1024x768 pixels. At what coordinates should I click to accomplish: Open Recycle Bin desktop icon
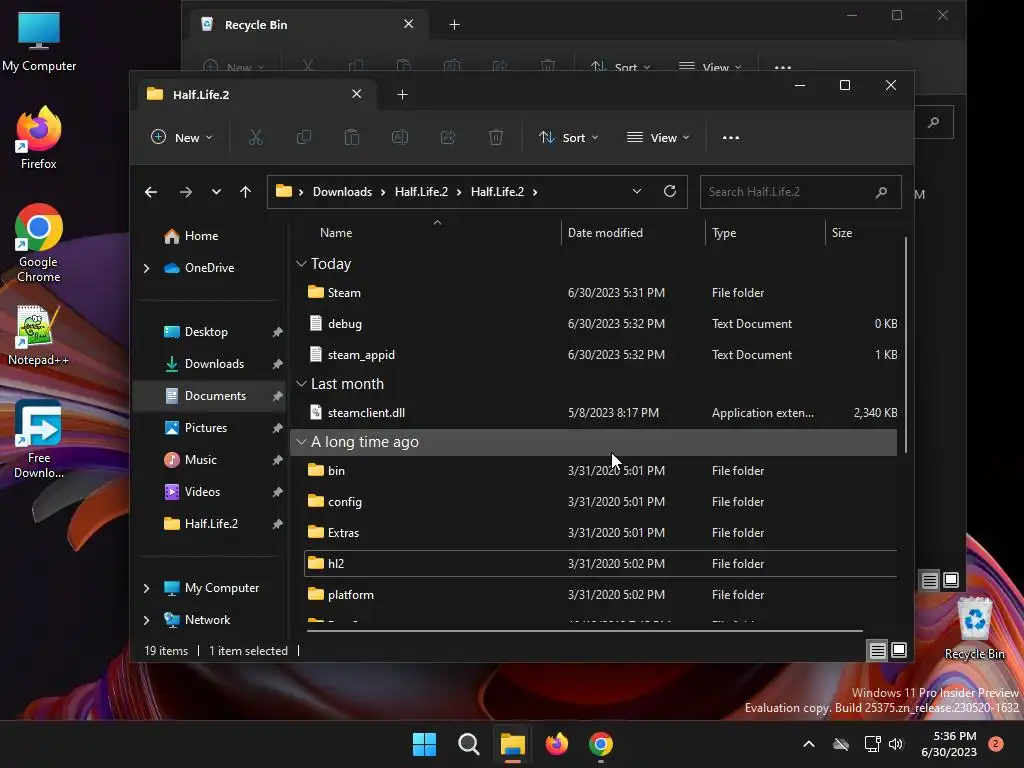point(974,629)
